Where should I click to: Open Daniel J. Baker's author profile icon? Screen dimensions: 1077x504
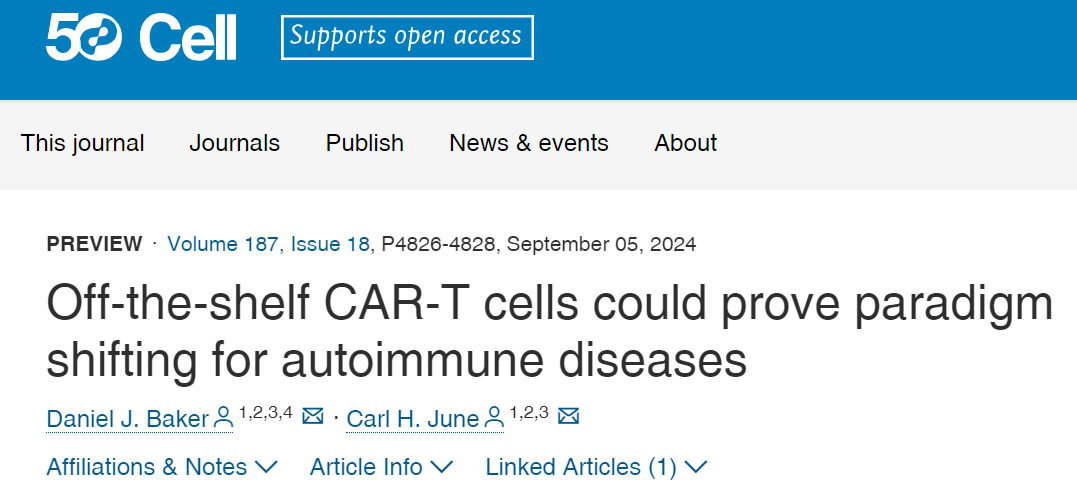pyautogui.click(x=223, y=417)
